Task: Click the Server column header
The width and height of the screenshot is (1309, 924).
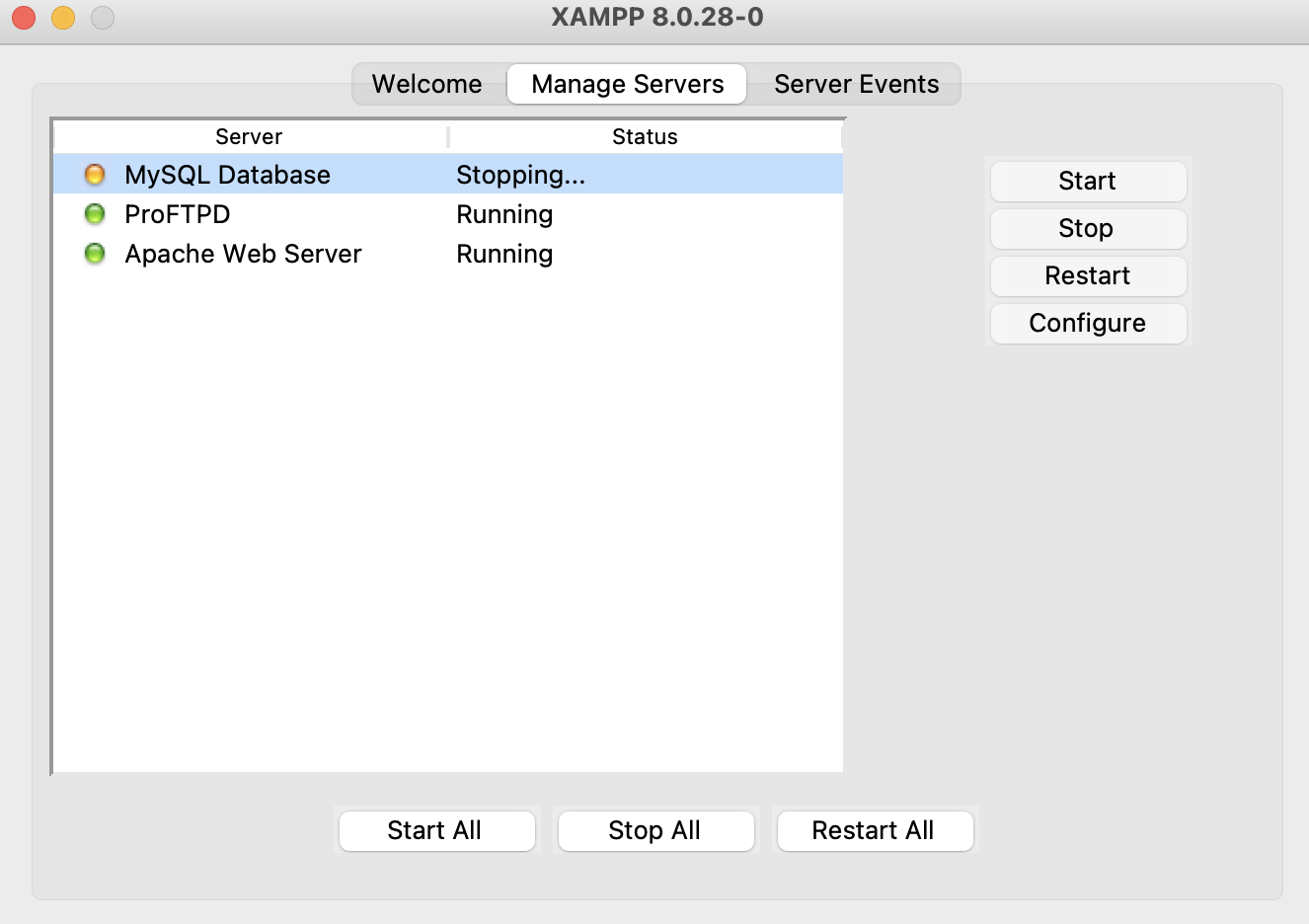Action: (x=248, y=136)
